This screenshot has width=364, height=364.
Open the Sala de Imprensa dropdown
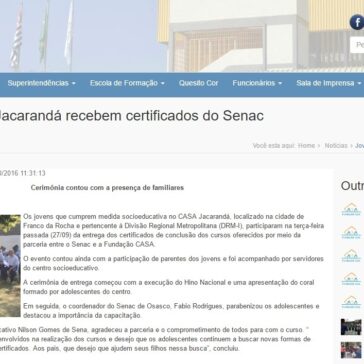coord(329,83)
